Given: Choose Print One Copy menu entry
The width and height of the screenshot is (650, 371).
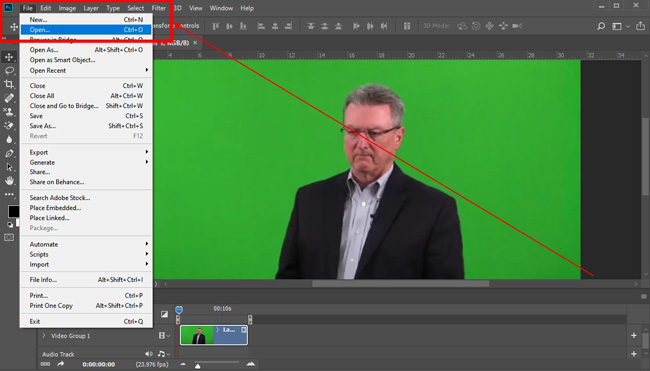Looking at the screenshot, I should click(86, 306).
